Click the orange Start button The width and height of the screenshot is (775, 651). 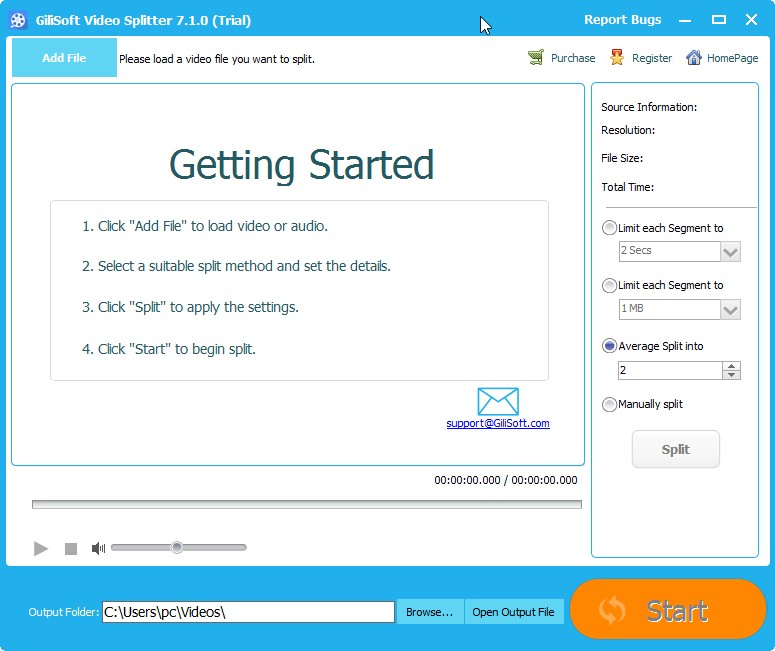(668, 609)
